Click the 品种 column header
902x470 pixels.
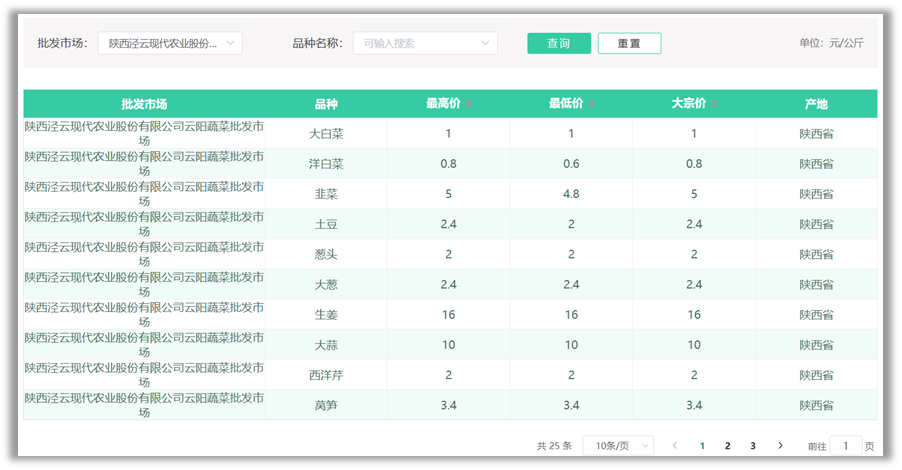326,104
